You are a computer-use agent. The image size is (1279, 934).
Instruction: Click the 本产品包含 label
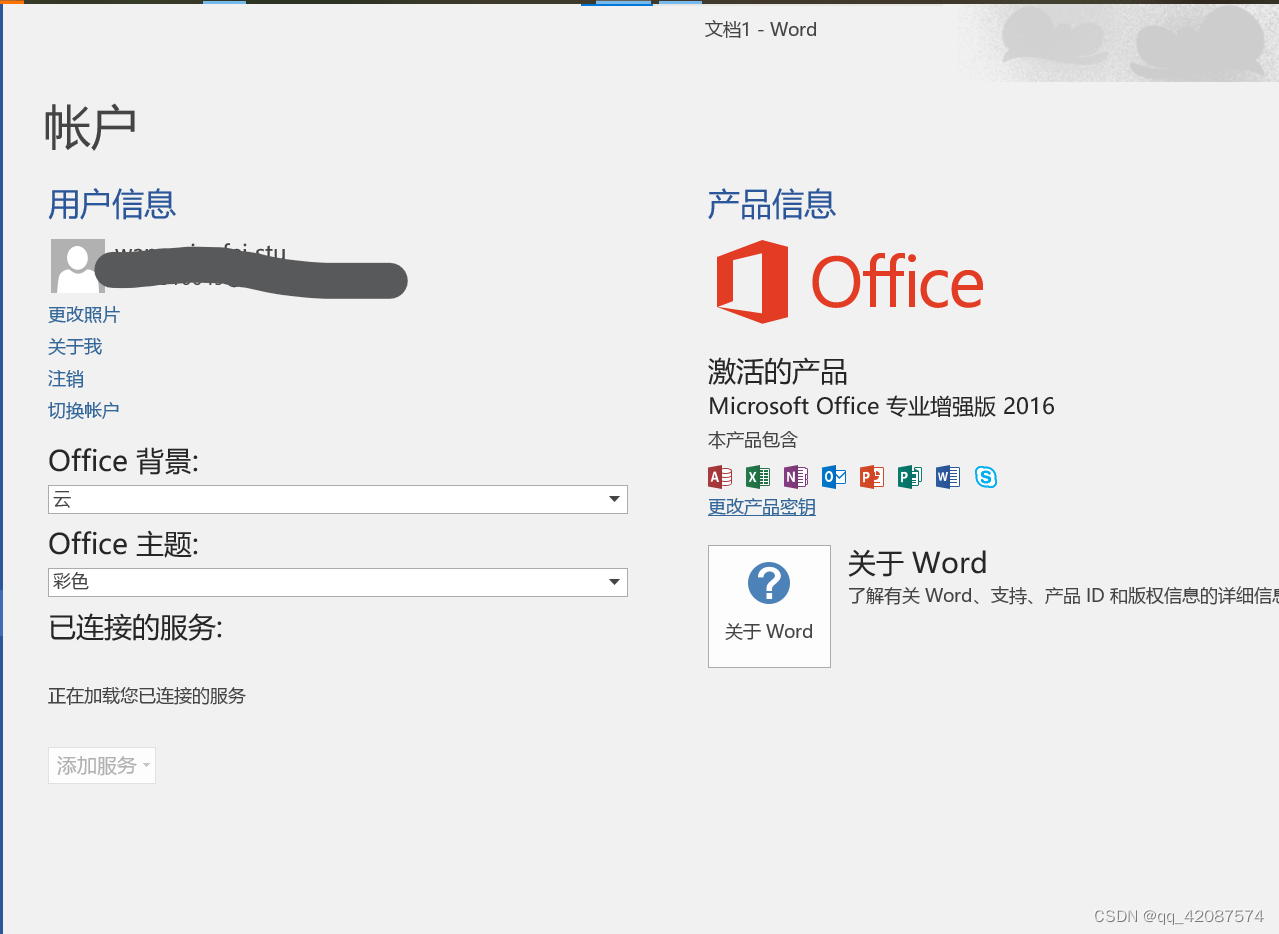coord(753,440)
